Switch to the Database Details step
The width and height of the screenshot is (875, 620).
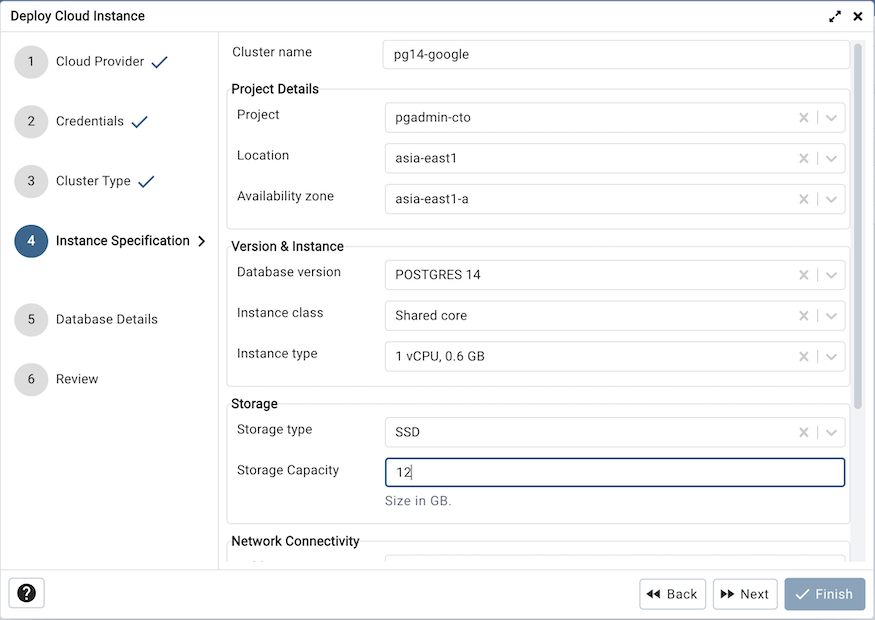click(x=106, y=318)
